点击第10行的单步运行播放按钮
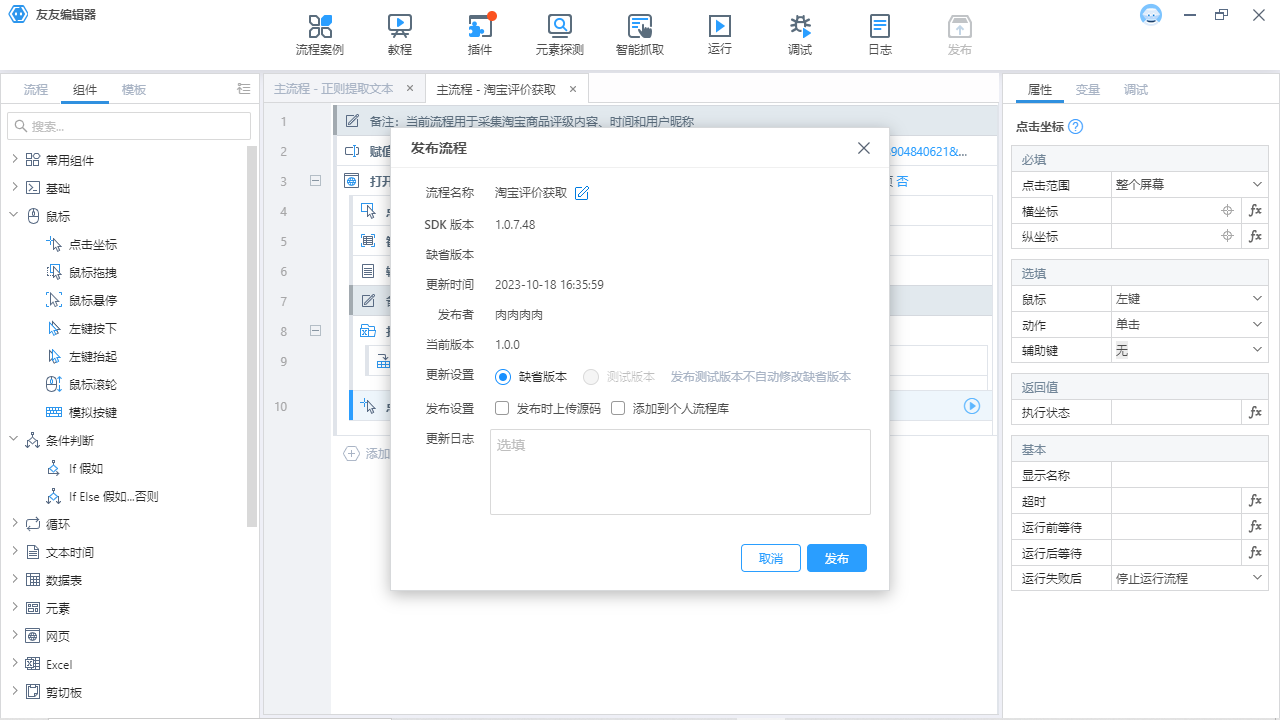1280x720 pixels. tap(971, 406)
